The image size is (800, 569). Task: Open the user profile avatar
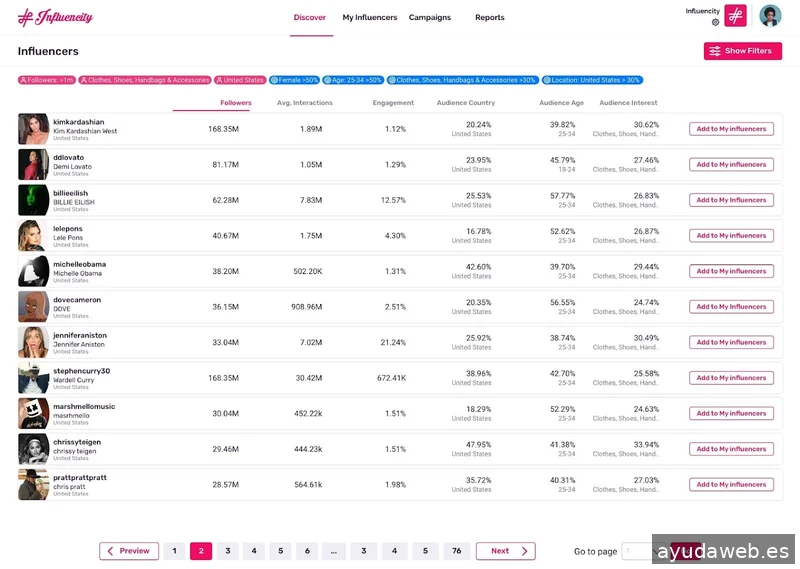point(770,16)
